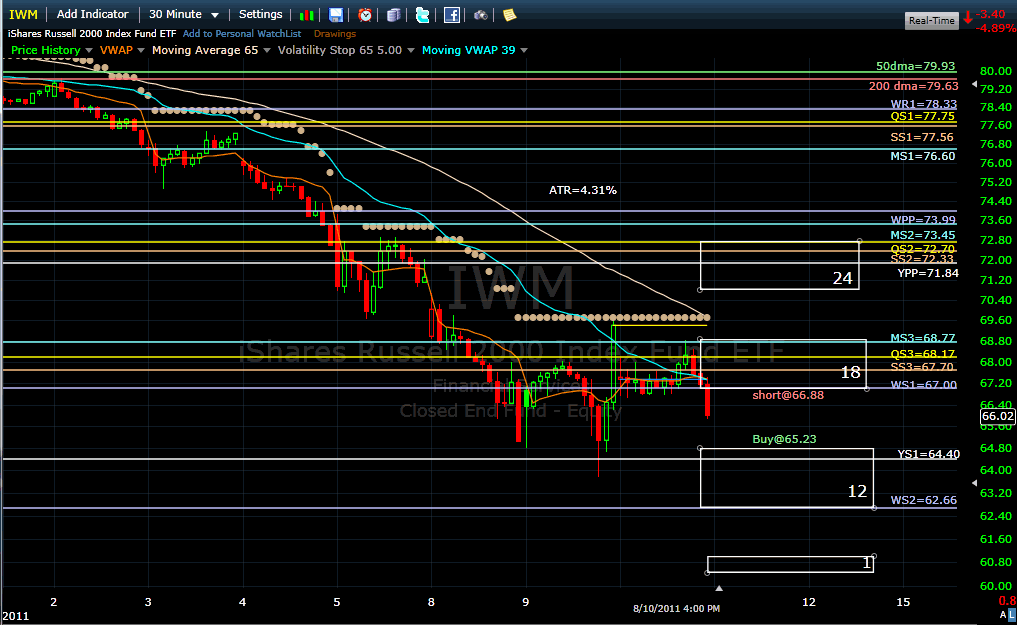Open the yellow sticky note icon
Image resolution: width=1017 pixels, height=625 pixels.
(510, 15)
